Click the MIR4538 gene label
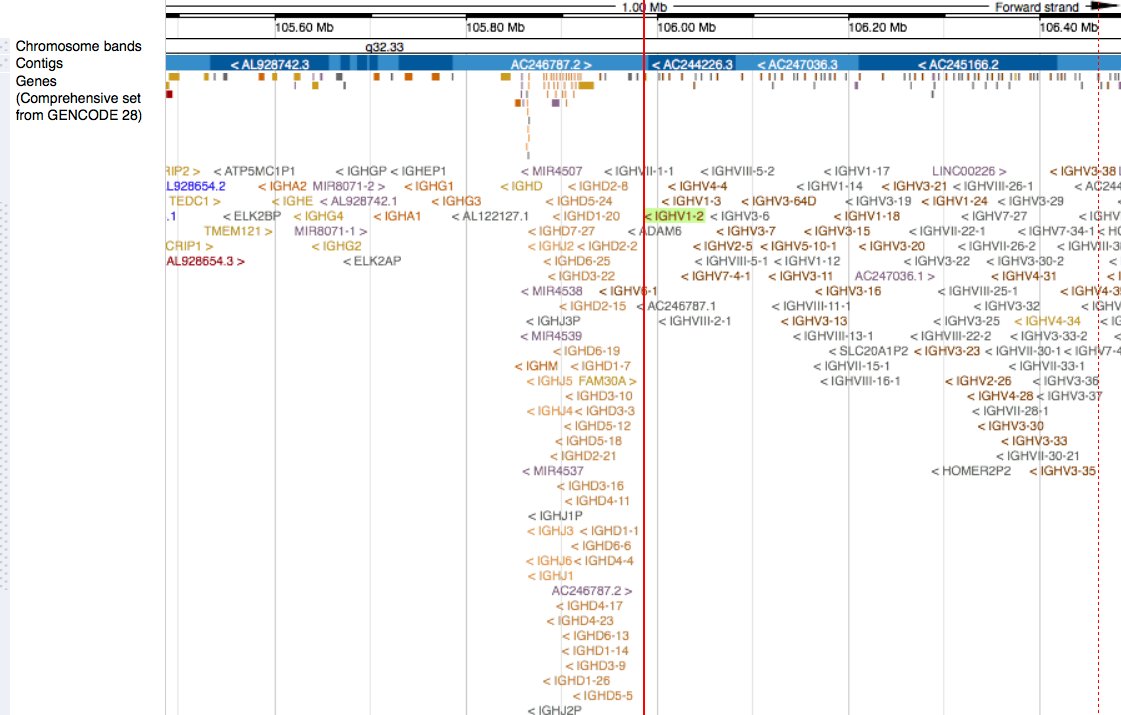This screenshot has height=715, width=1121. (x=551, y=291)
